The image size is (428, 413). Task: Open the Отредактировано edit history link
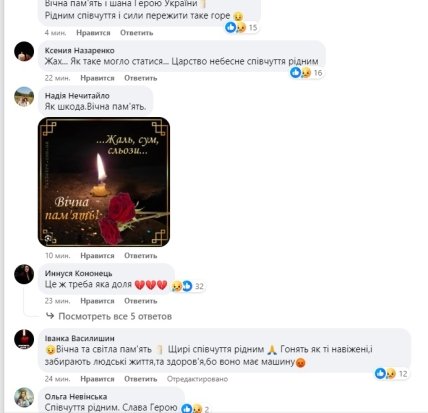[197, 379]
